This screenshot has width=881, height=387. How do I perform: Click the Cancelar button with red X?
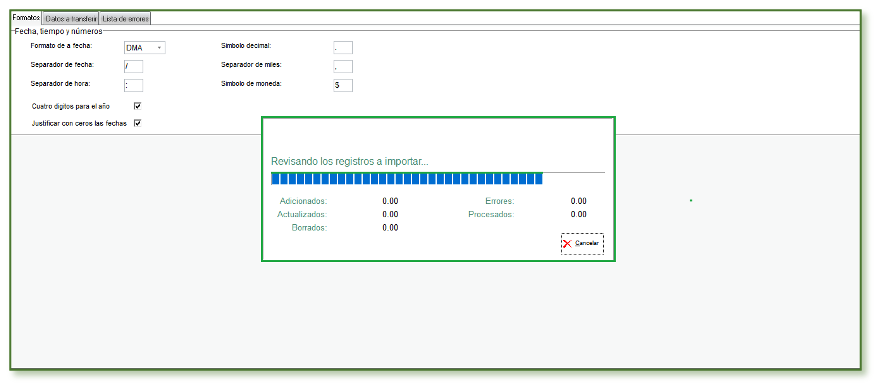click(x=582, y=244)
